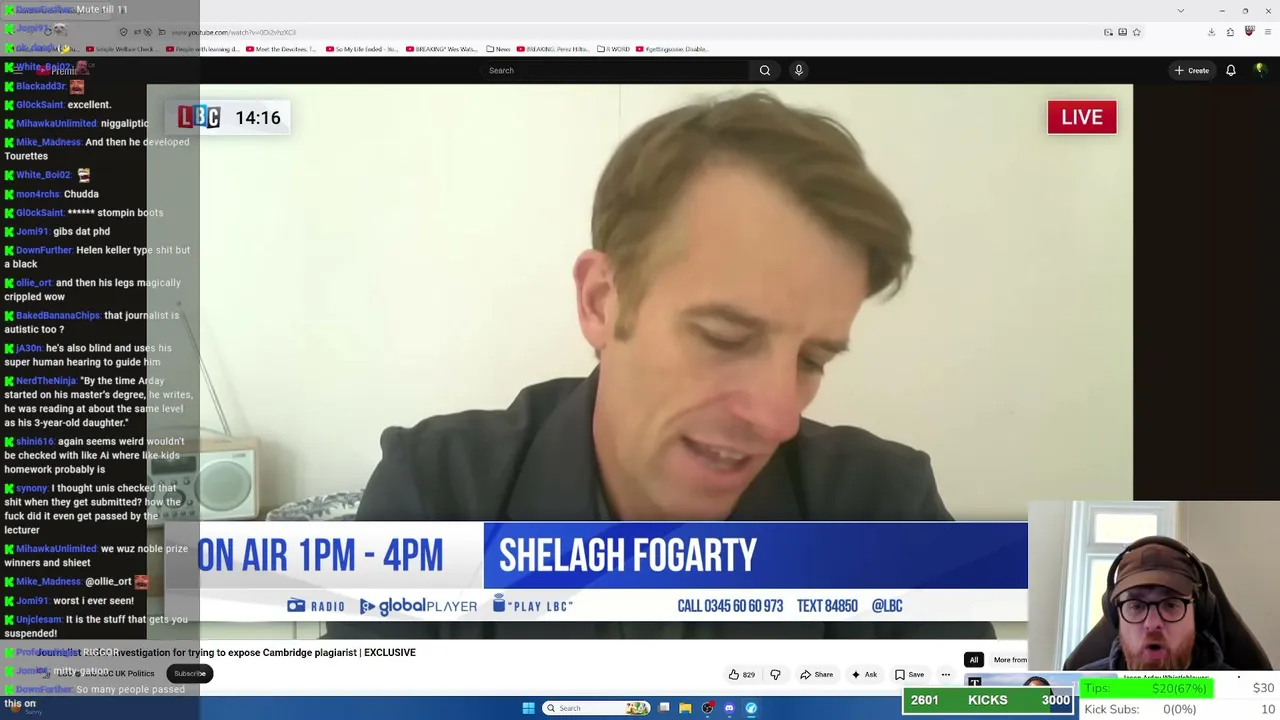Screen dimensions: 1280x720
Task: Click chat username BakedBananaChips
Action: point(58,315)
